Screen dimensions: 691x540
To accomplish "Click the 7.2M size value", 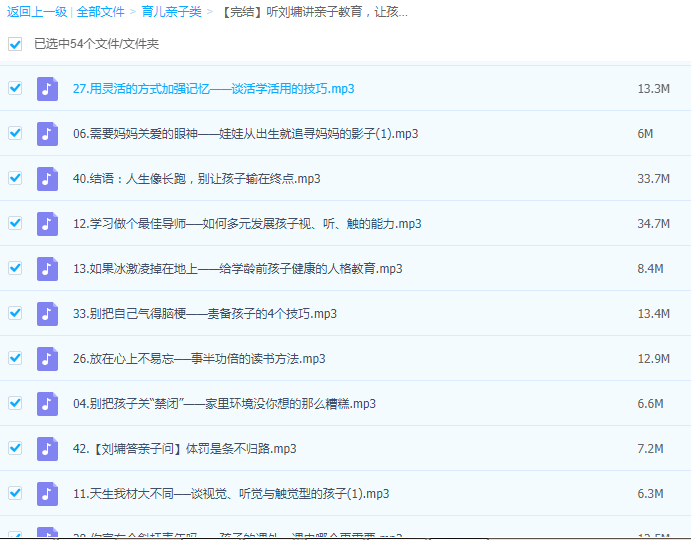I will 650,449.
